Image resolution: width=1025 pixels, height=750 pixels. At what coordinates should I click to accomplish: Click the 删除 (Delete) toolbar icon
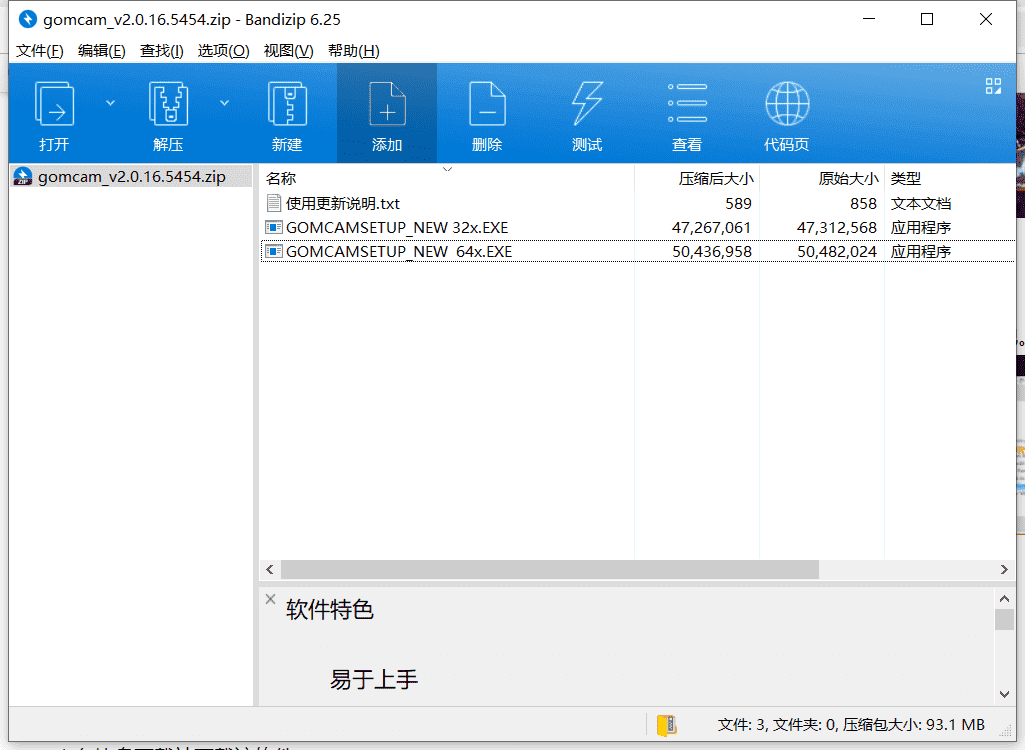(x=488, y=103)
